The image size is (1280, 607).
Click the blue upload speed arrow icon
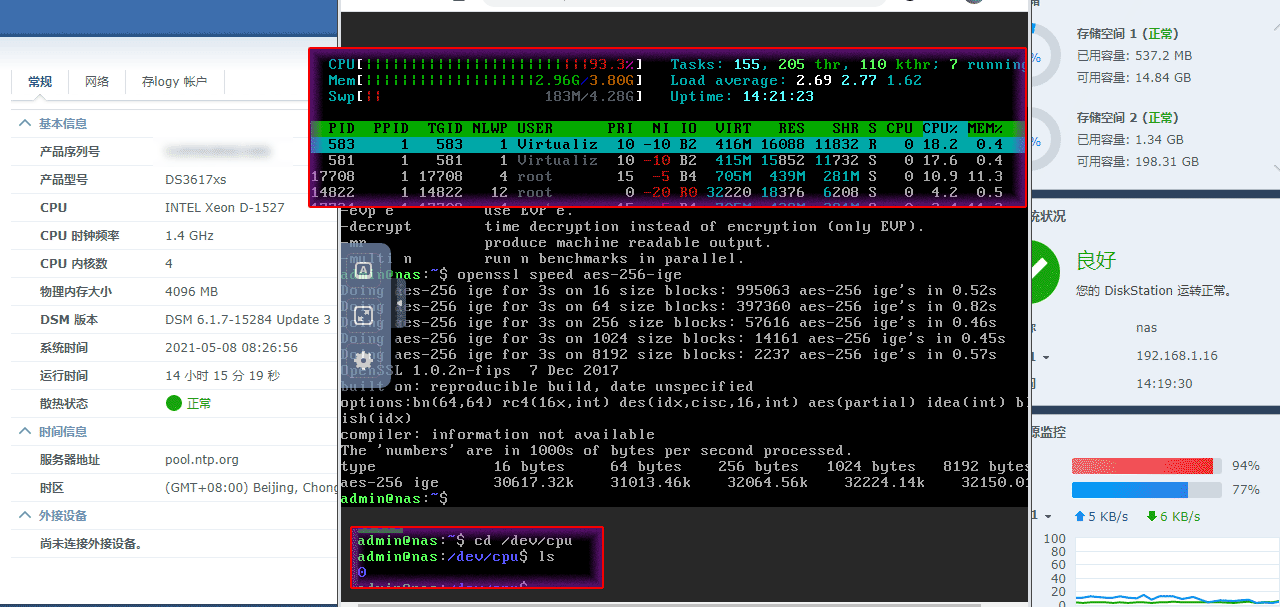coord(1079,517)
